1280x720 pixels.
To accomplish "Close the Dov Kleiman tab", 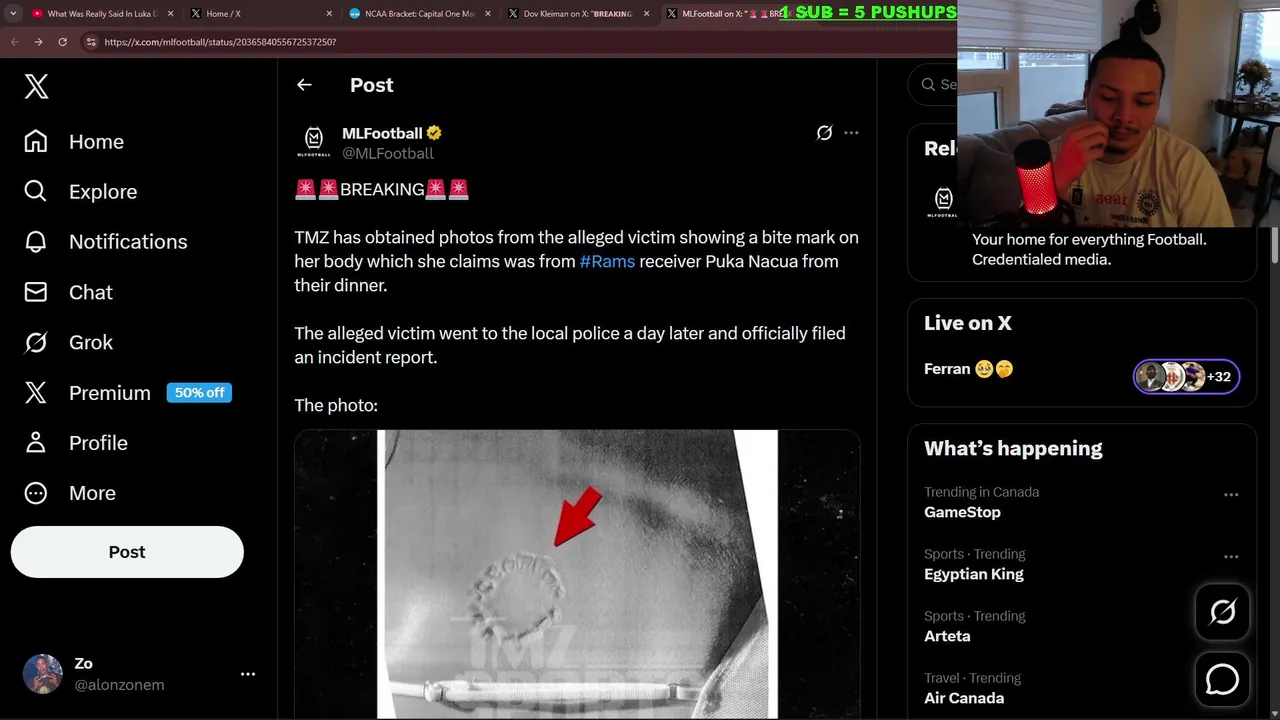I will pyautogui.click(x=646, y=14).
